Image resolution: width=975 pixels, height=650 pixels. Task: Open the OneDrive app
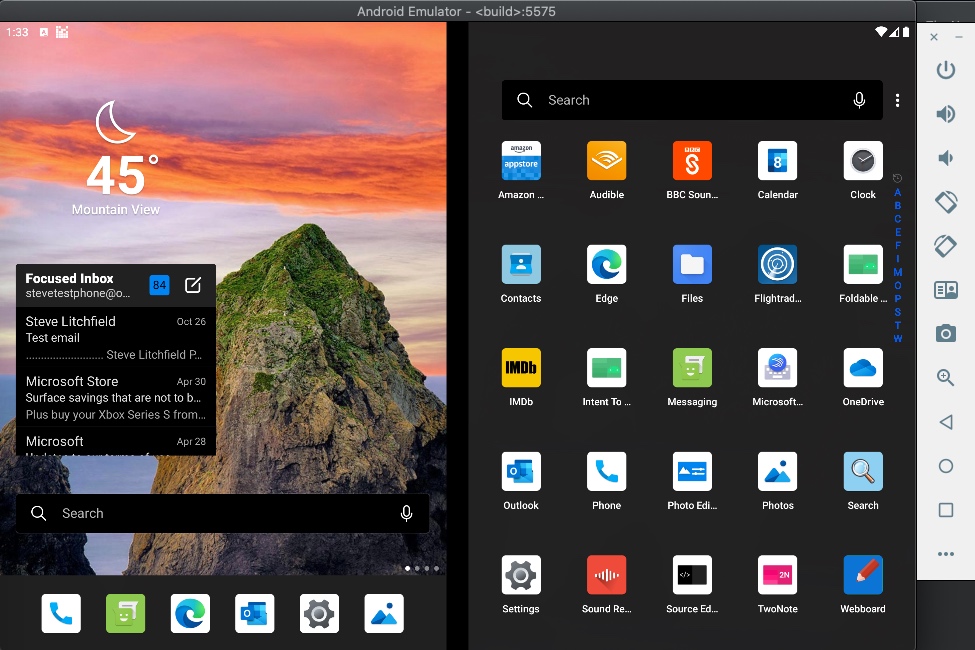click(863, 368)
